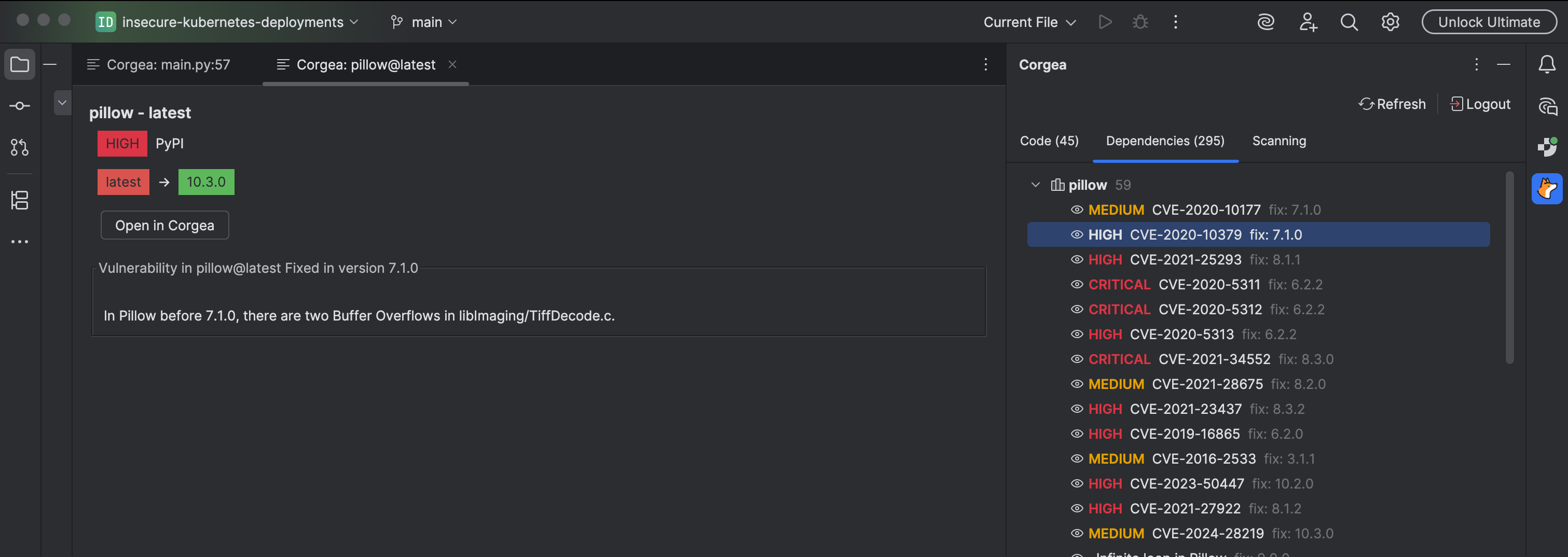
Task: Select CVE-2016-2533 vulnerability row
Action: 1258,459
